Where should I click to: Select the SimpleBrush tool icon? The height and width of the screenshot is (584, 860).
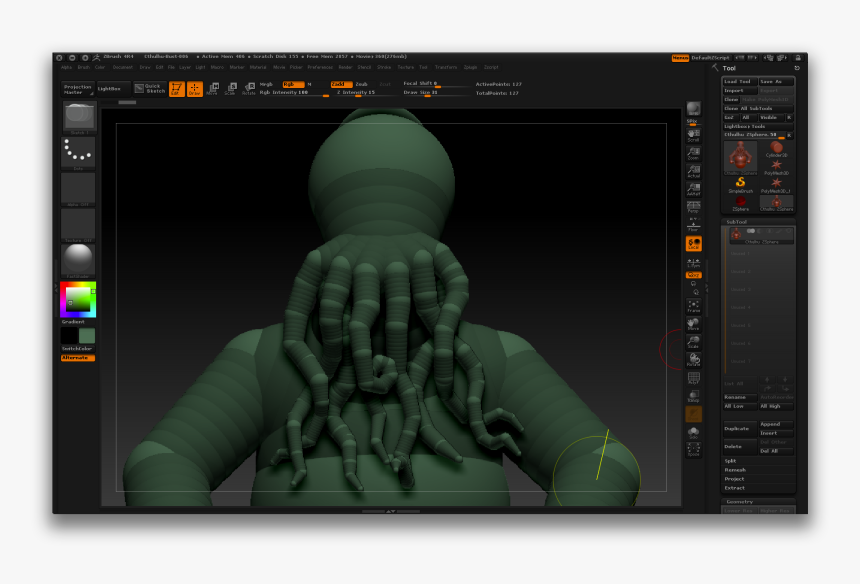739,182
